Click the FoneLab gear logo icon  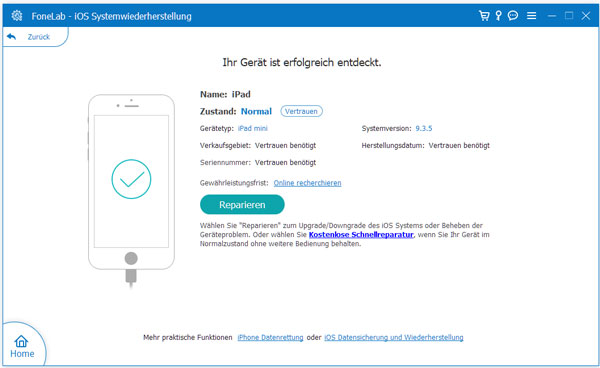[x=16, y=16]
